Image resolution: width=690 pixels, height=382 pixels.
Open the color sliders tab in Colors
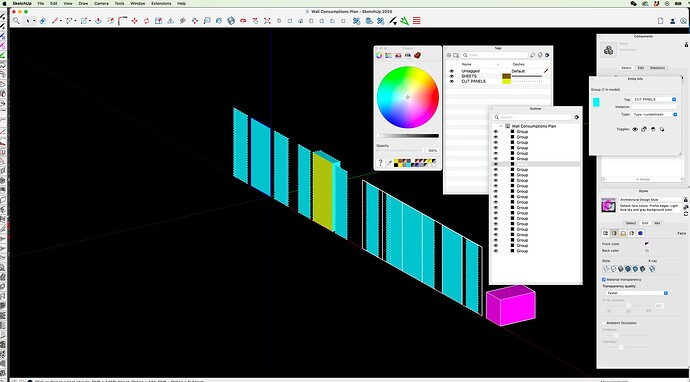pyautogui.click(x=389, y=55)
